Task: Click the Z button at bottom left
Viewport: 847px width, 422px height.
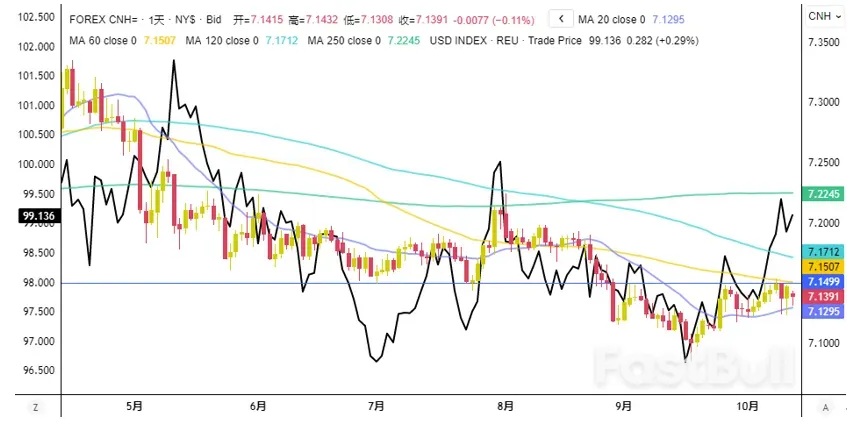Action: tap(35, 407)
